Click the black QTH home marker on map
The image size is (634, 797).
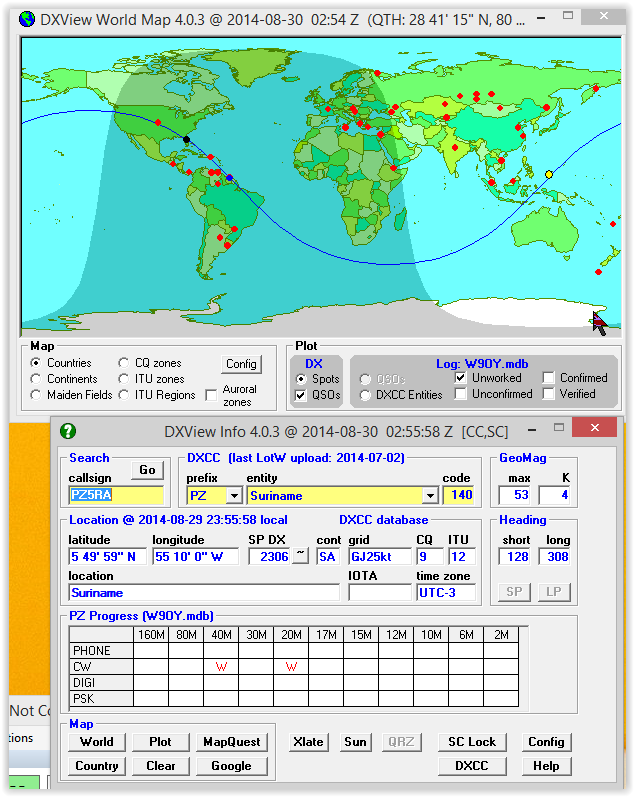coord(187,139)
